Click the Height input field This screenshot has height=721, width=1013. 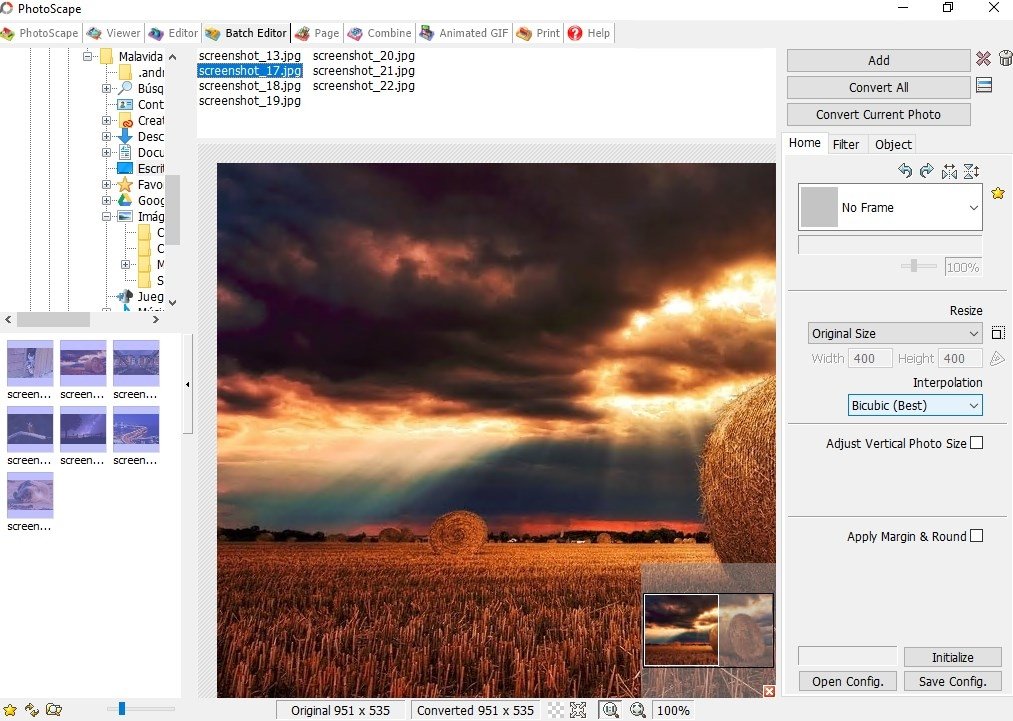point(960,358)
